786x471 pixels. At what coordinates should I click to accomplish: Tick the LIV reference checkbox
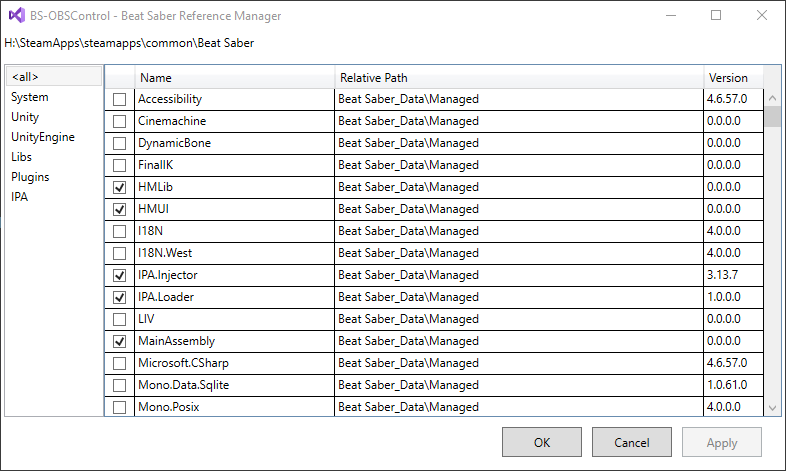(x=119, y=319)
